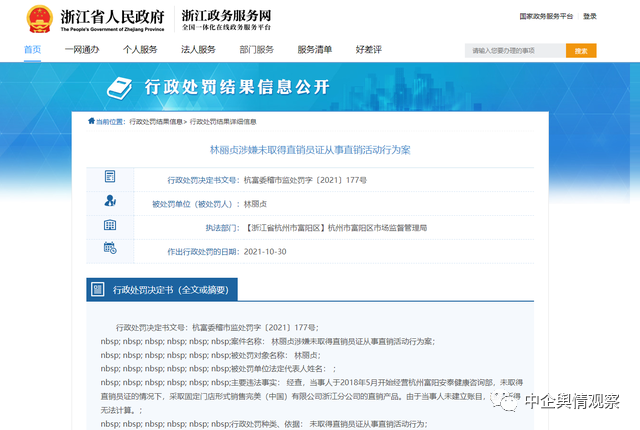Click the 浙江省人民政府 header title
This screenshot has width=640, height=430.
coord(112,17)
